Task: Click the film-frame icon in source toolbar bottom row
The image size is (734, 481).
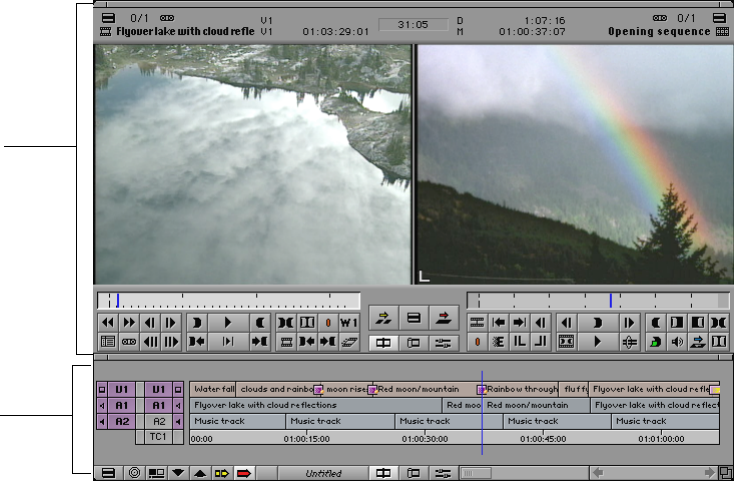Action: [286, 342]
